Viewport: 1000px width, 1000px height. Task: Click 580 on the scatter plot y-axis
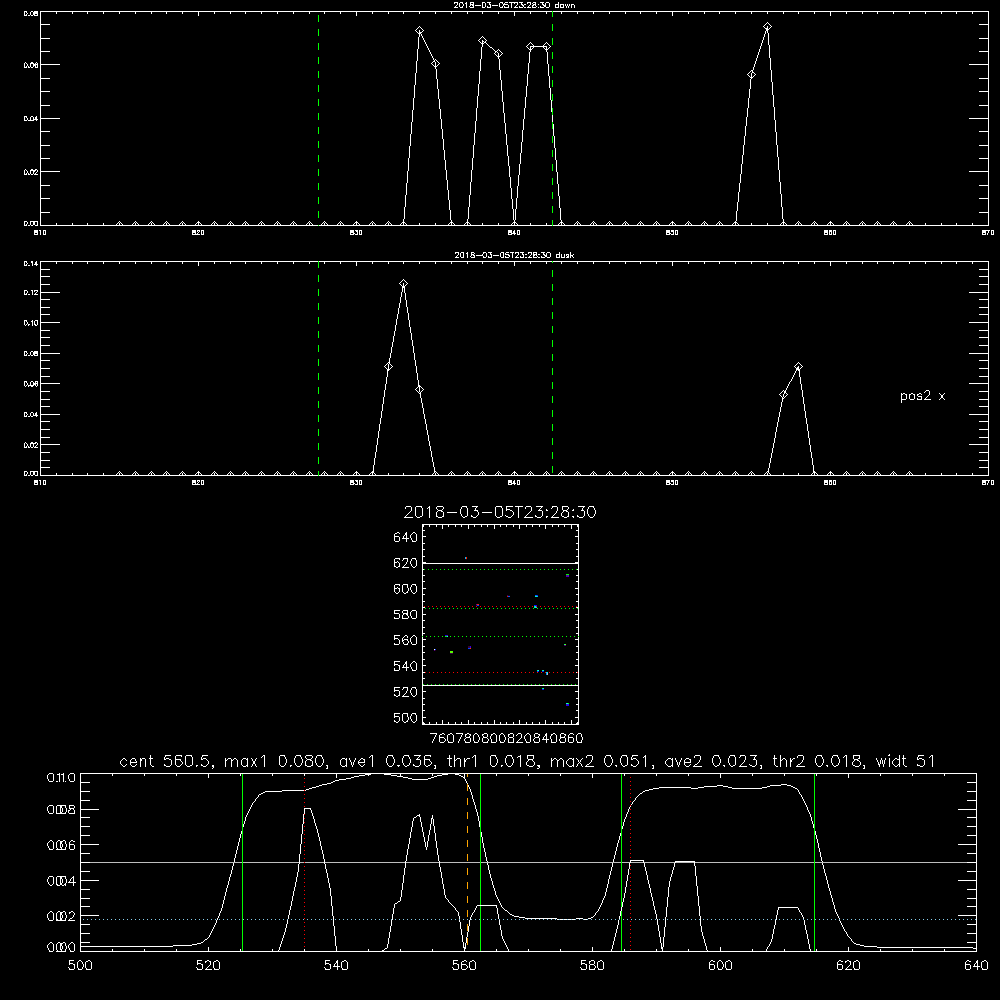pos(406,615)
